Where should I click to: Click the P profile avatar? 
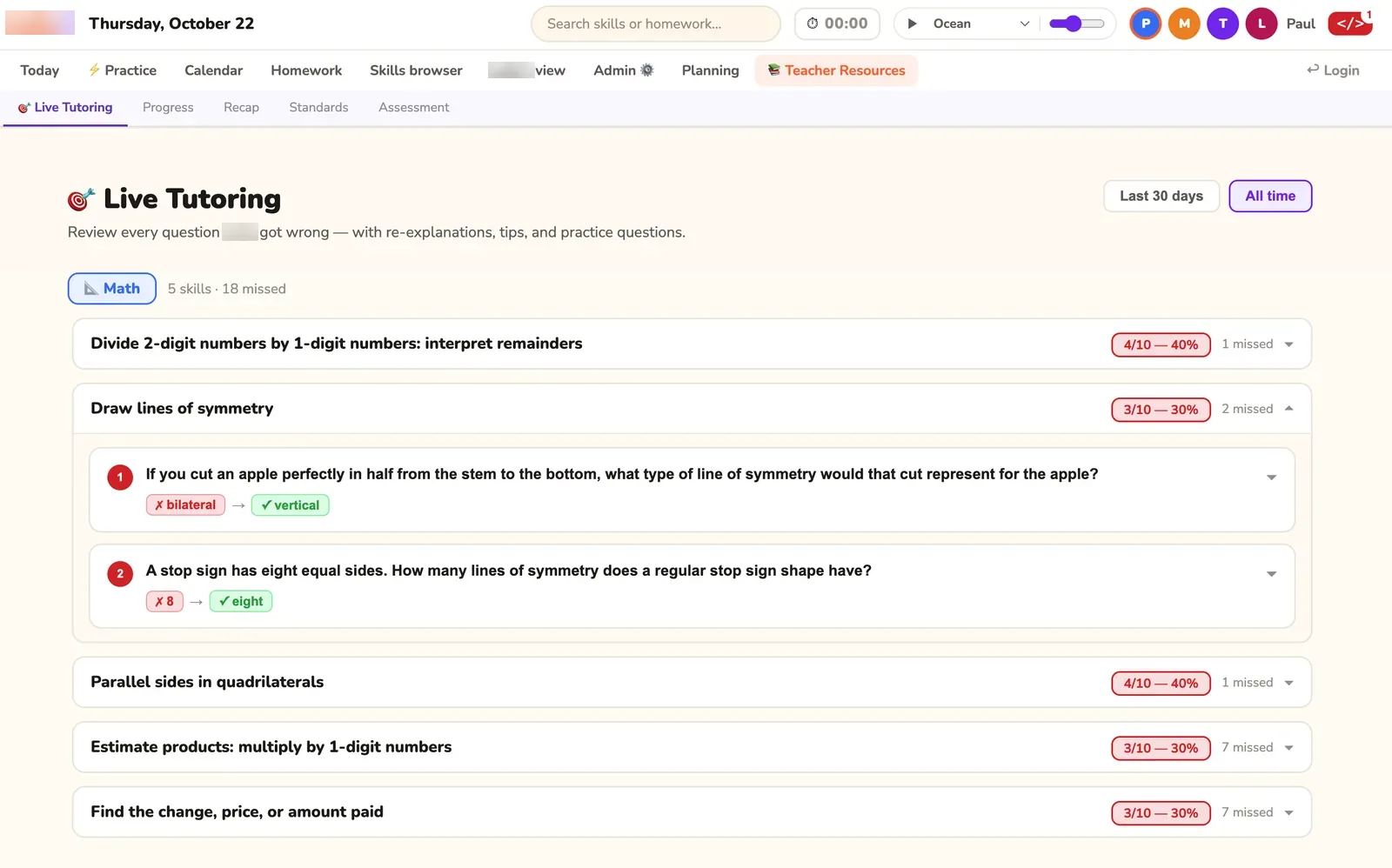click(1146, 23)
